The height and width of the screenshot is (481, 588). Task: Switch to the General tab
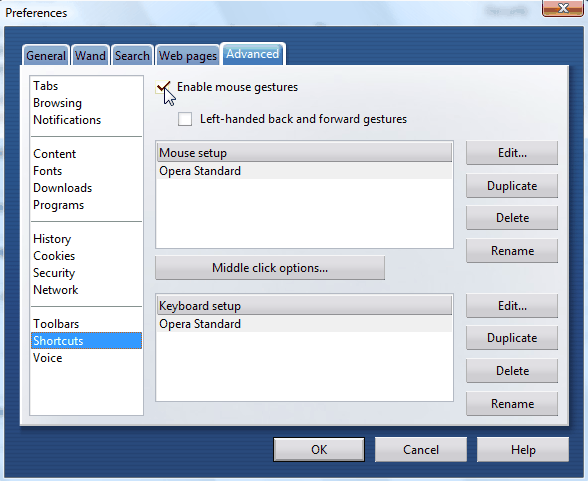(46, 56)
